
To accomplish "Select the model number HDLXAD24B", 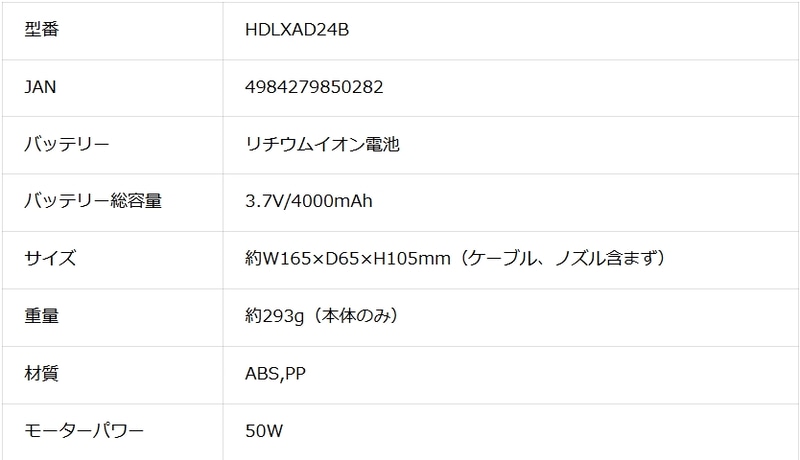I will click(x=296, y=29).
